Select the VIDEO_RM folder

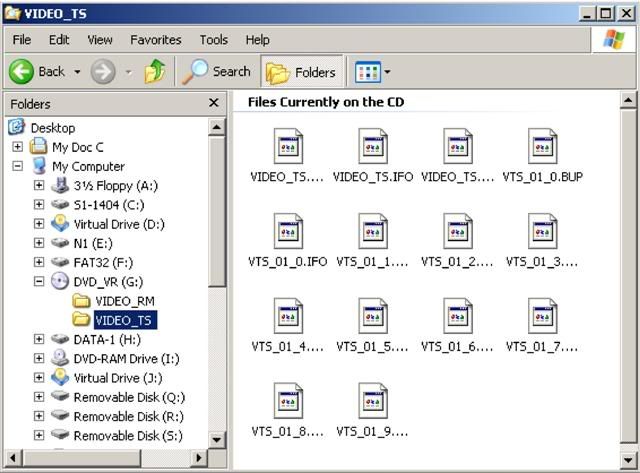click(x=125, y=301)
